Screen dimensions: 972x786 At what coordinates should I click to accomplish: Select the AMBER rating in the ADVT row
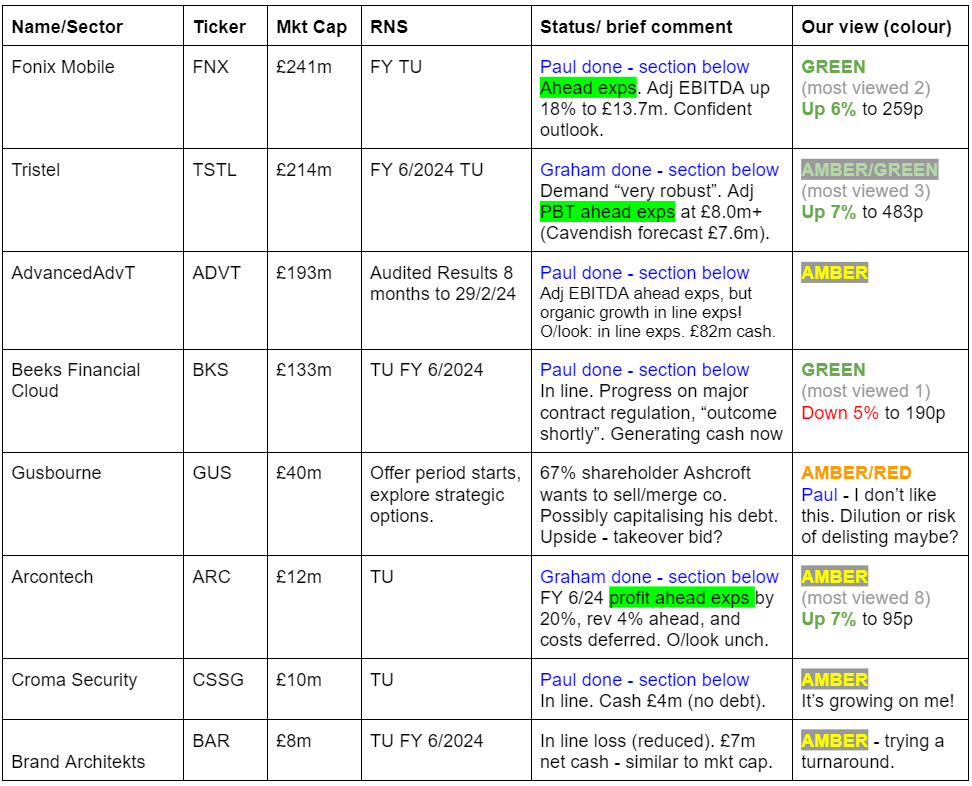click(834, 273)
